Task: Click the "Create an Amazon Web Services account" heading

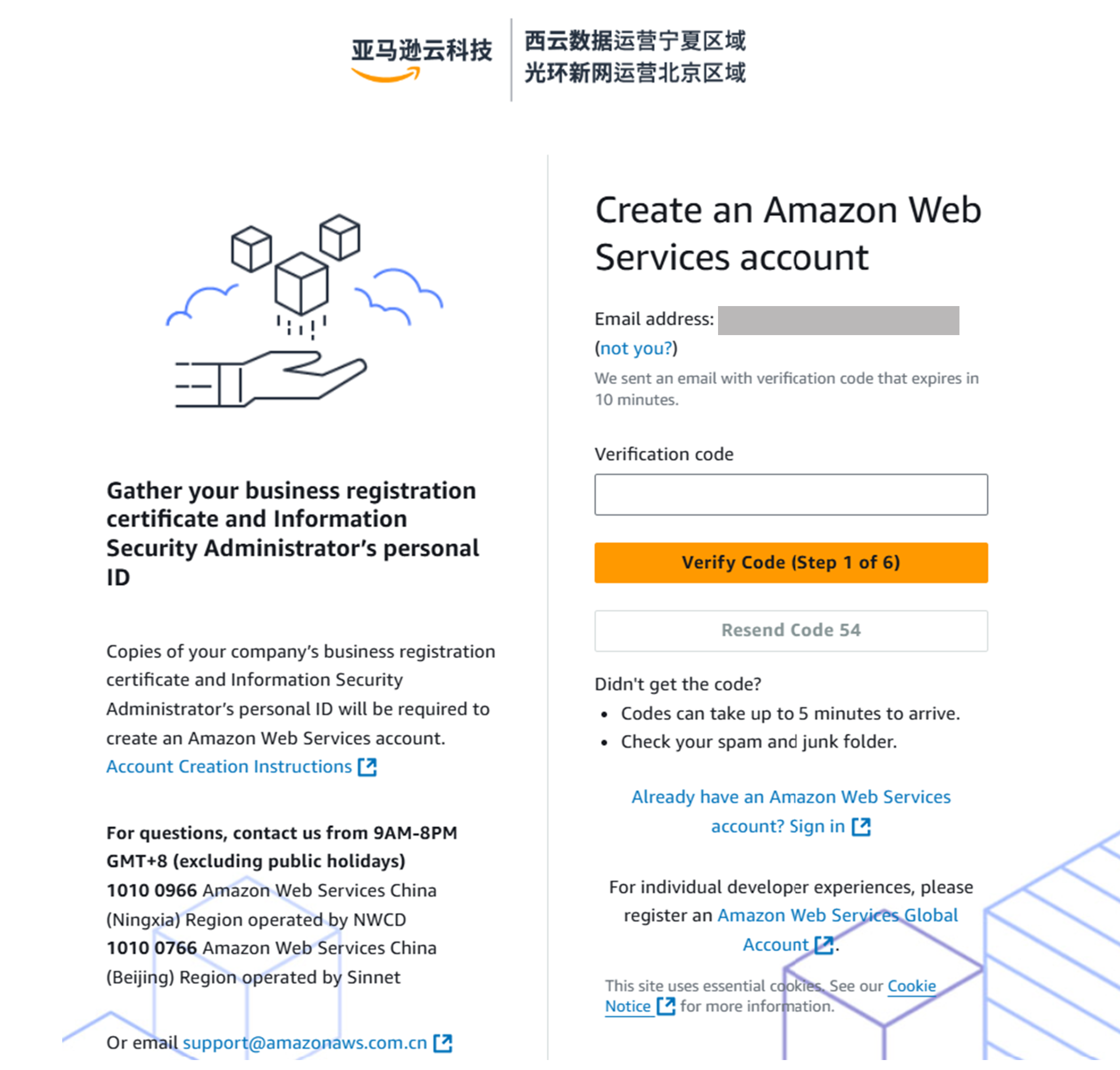Action: coord(788,234)
